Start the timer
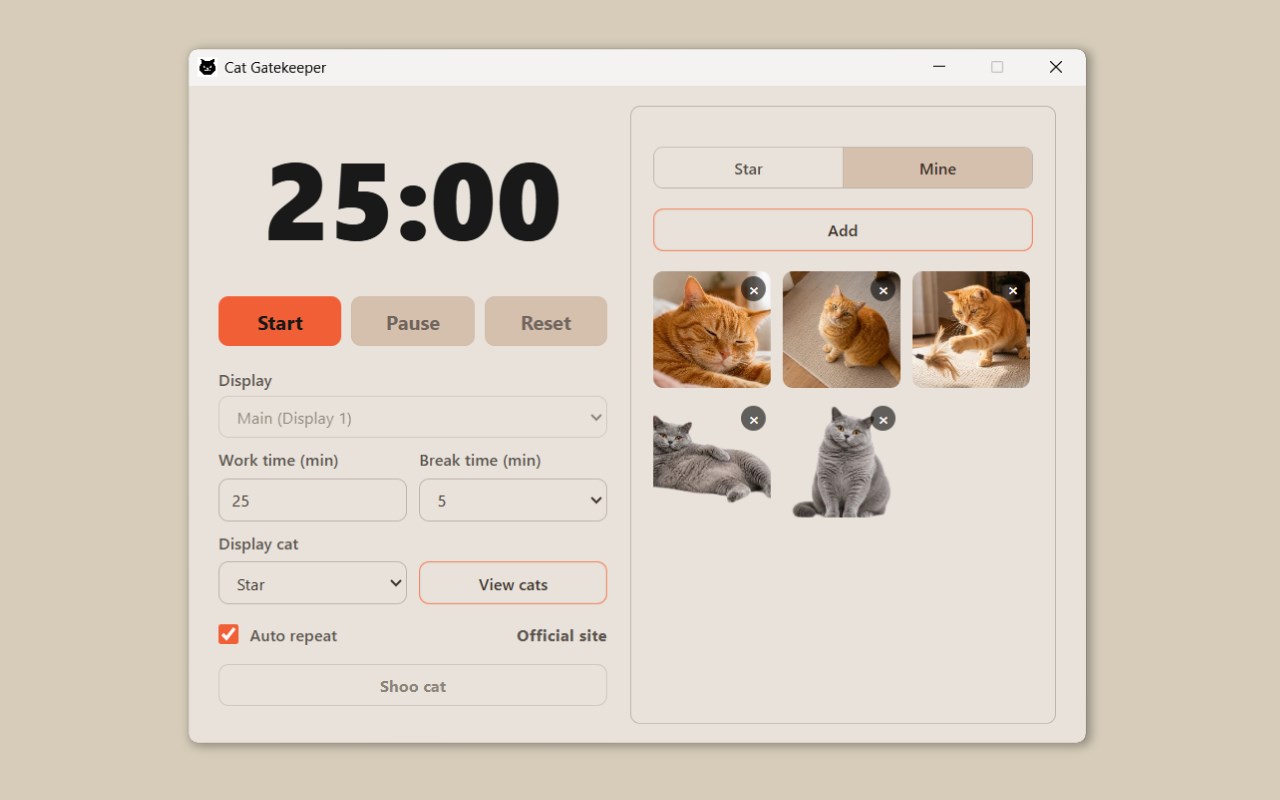1280x800 pixels. pos(280,322)
